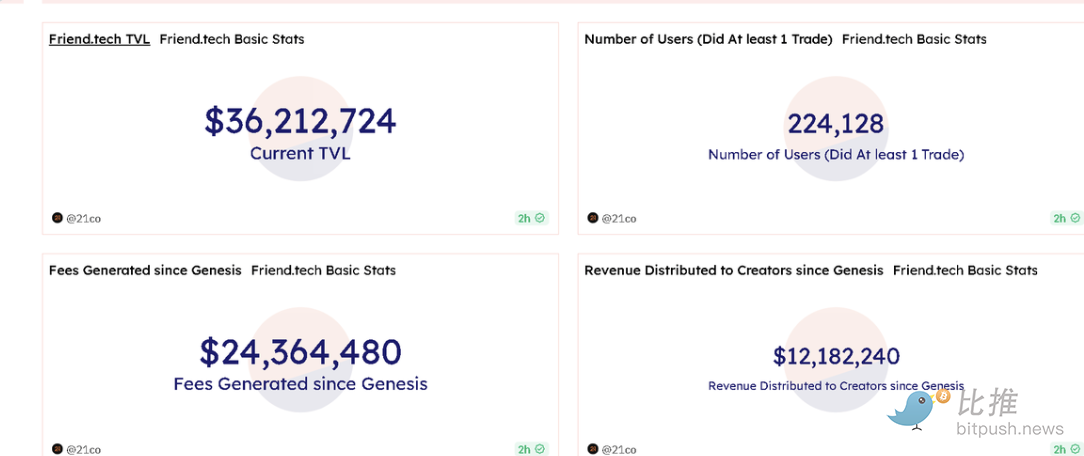The image size is (1084, 456).
Task: Open the Revenue Distributed to Creators since Genesis title
Action: click(x=733, y=270)
